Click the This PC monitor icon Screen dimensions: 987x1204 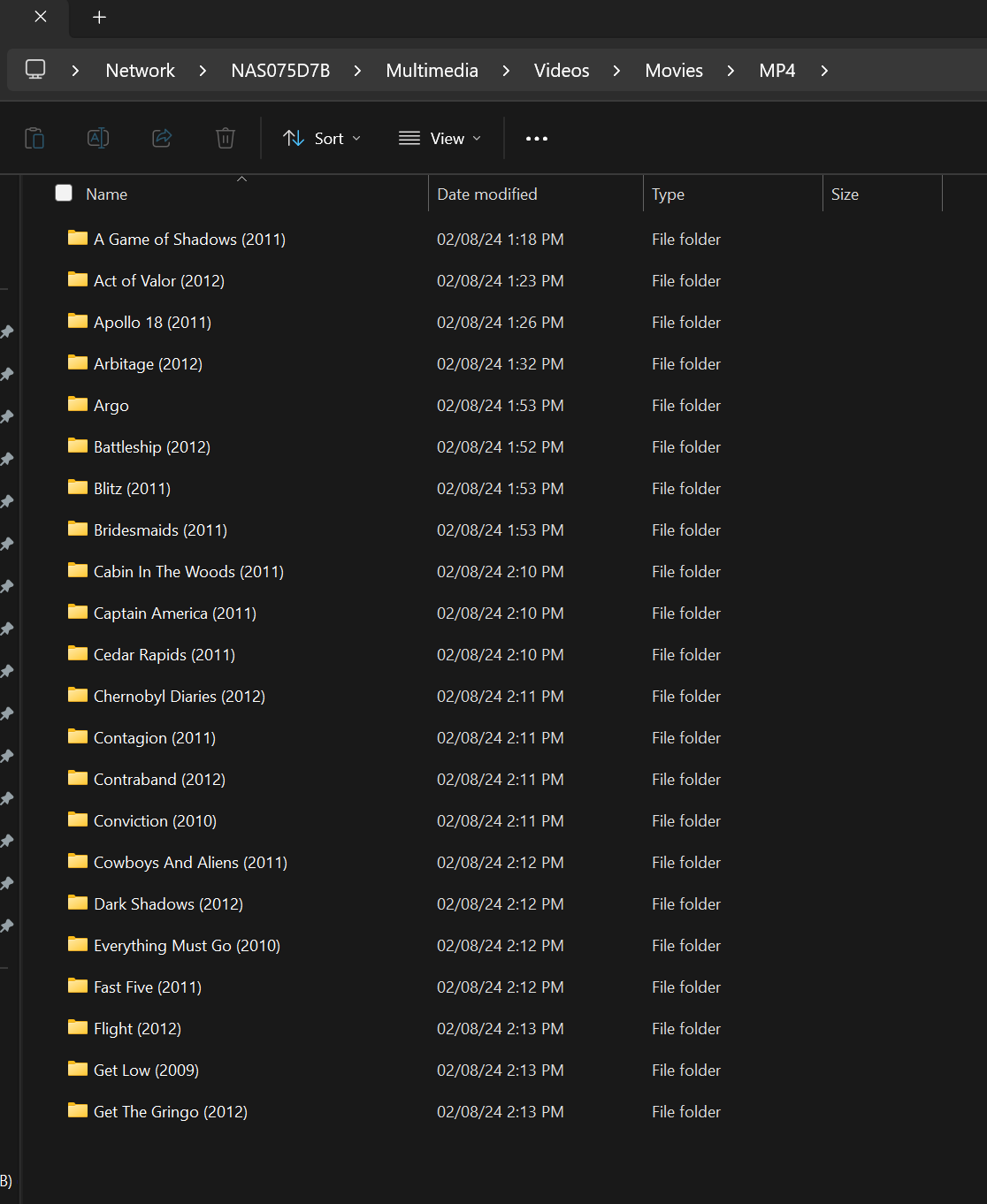[35, 70]
